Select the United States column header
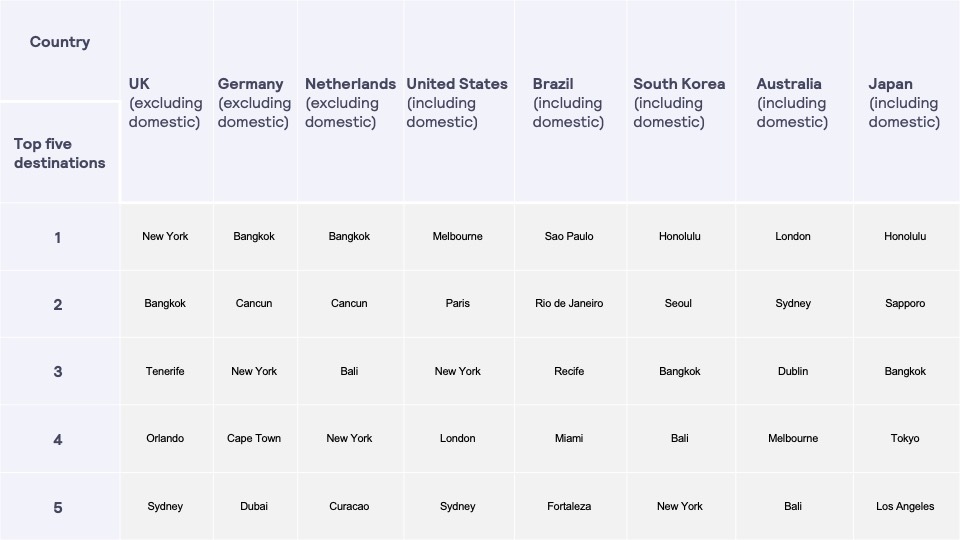Viewport: 960px width, 540px height. pyautogui.click(x=457, y=102)
